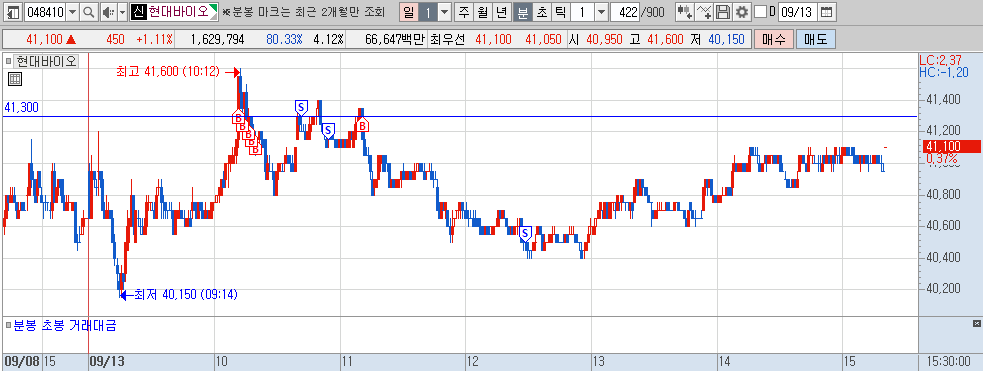Click the stock search magnifier icon
The width and height of the screenshot is (983, 371).
[x=89, y=12]
